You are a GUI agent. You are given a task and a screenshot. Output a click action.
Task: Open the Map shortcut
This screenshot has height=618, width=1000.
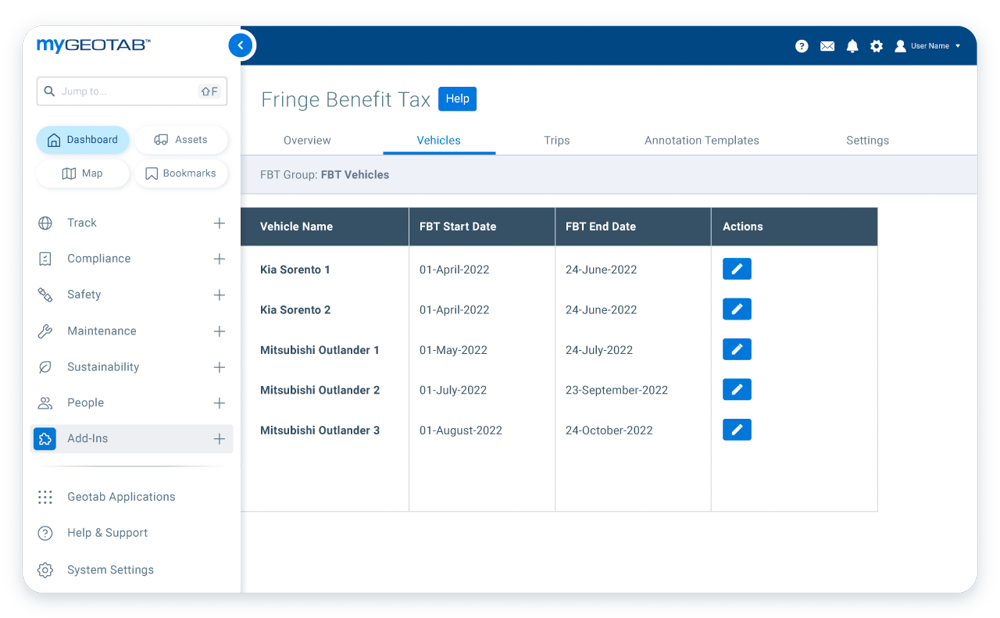tap(83, 173)
